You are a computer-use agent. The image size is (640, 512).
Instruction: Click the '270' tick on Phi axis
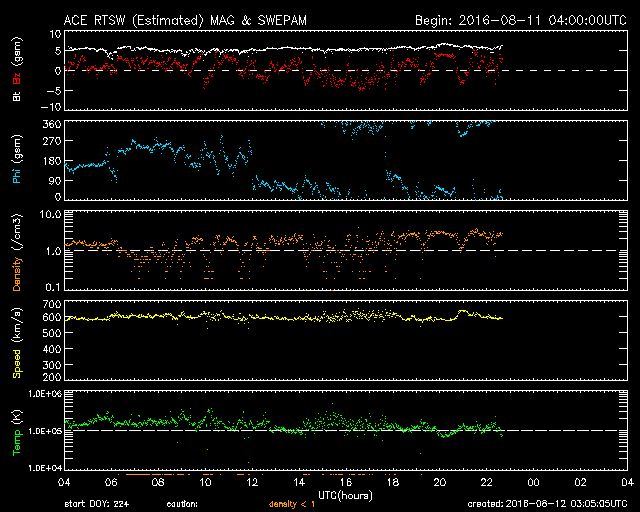52,141
